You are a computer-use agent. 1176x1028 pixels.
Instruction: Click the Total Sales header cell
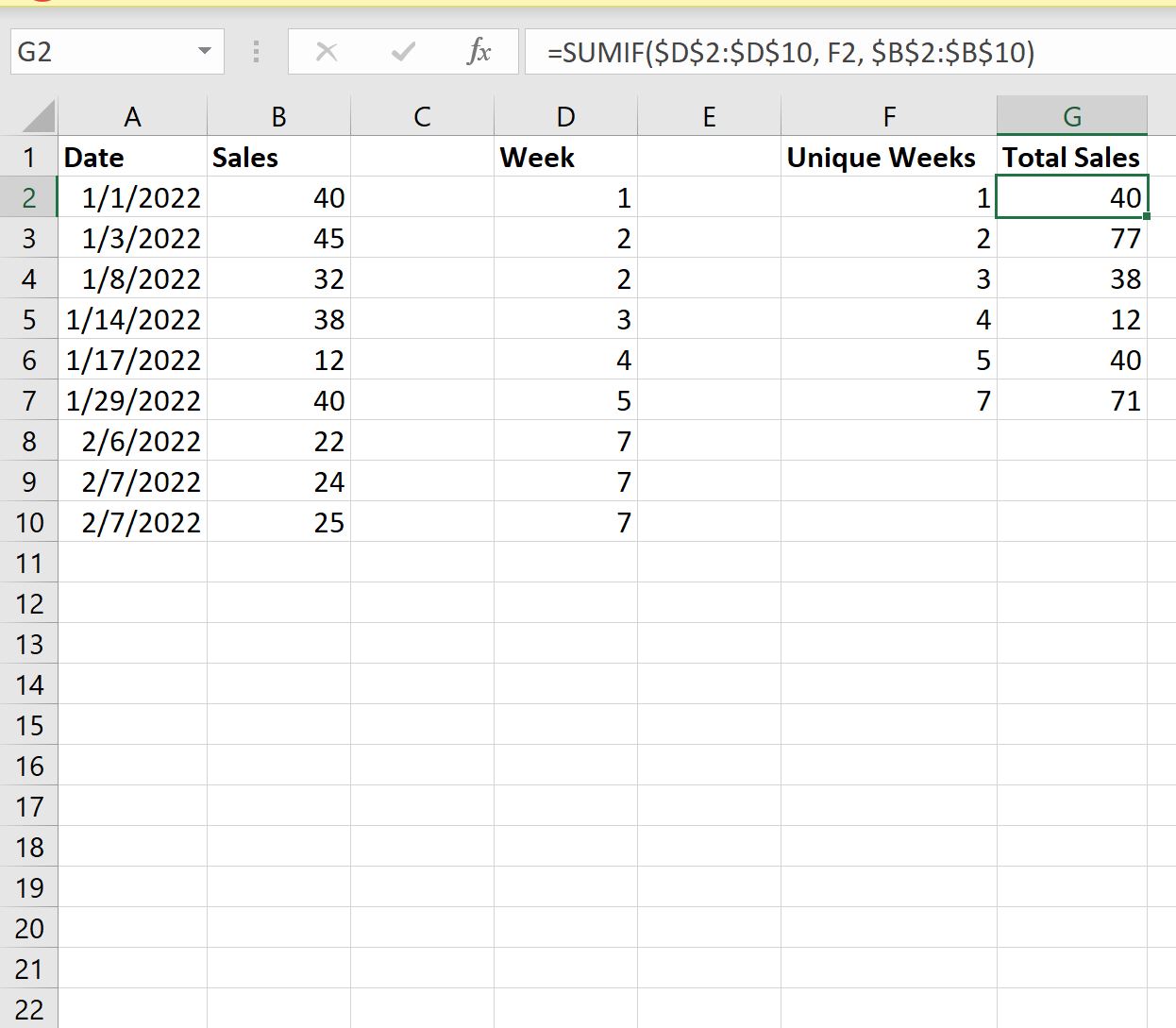pyautogui.click(x=1072, y=157)
